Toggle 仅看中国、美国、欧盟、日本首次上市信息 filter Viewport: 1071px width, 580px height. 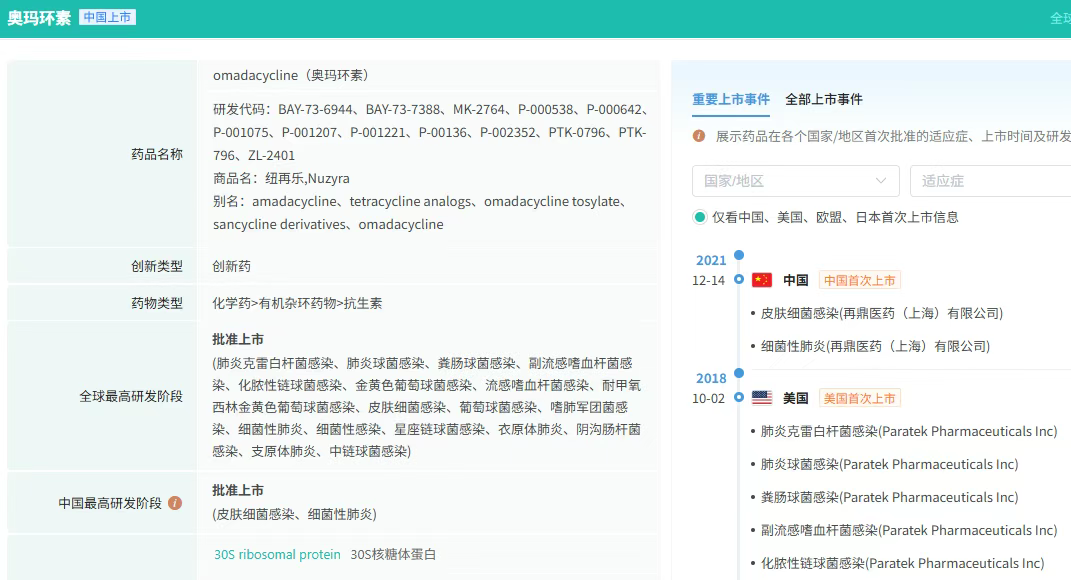(700, 217)
